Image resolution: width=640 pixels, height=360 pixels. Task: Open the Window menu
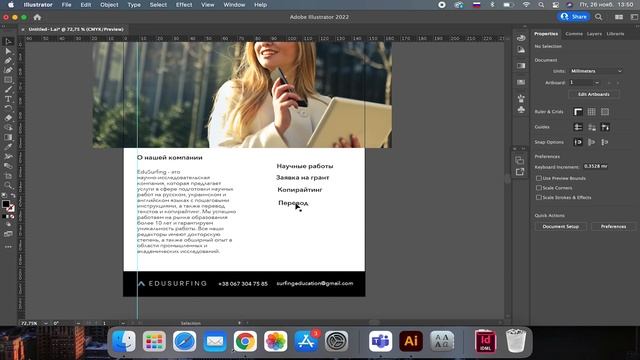(x=234, y=5)
